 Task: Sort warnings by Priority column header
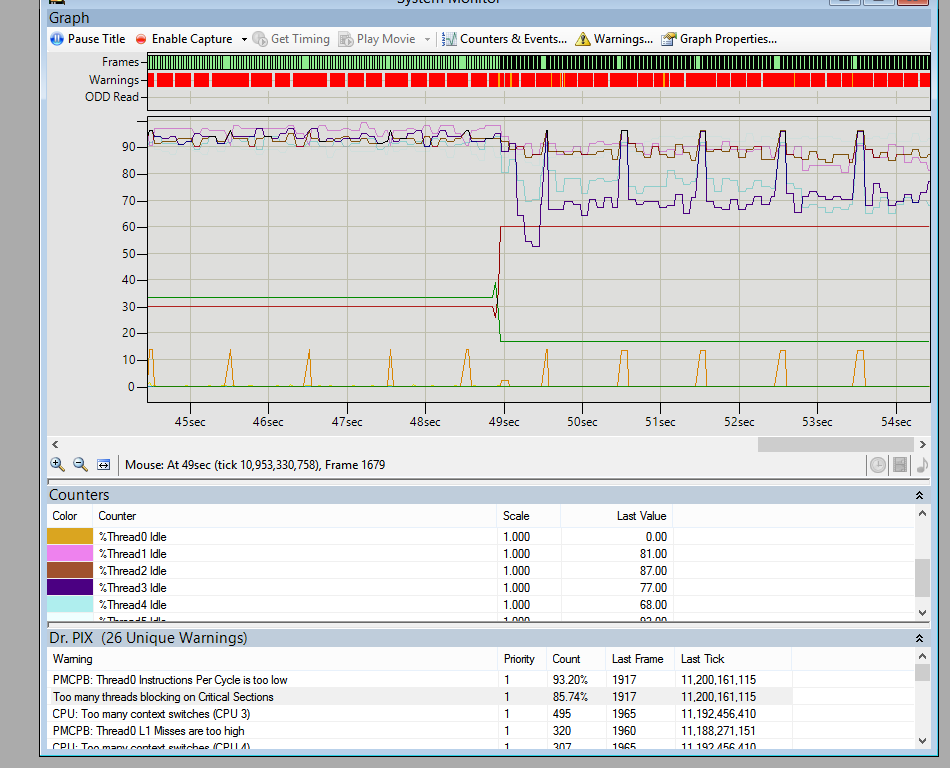(x=519, y=659)
